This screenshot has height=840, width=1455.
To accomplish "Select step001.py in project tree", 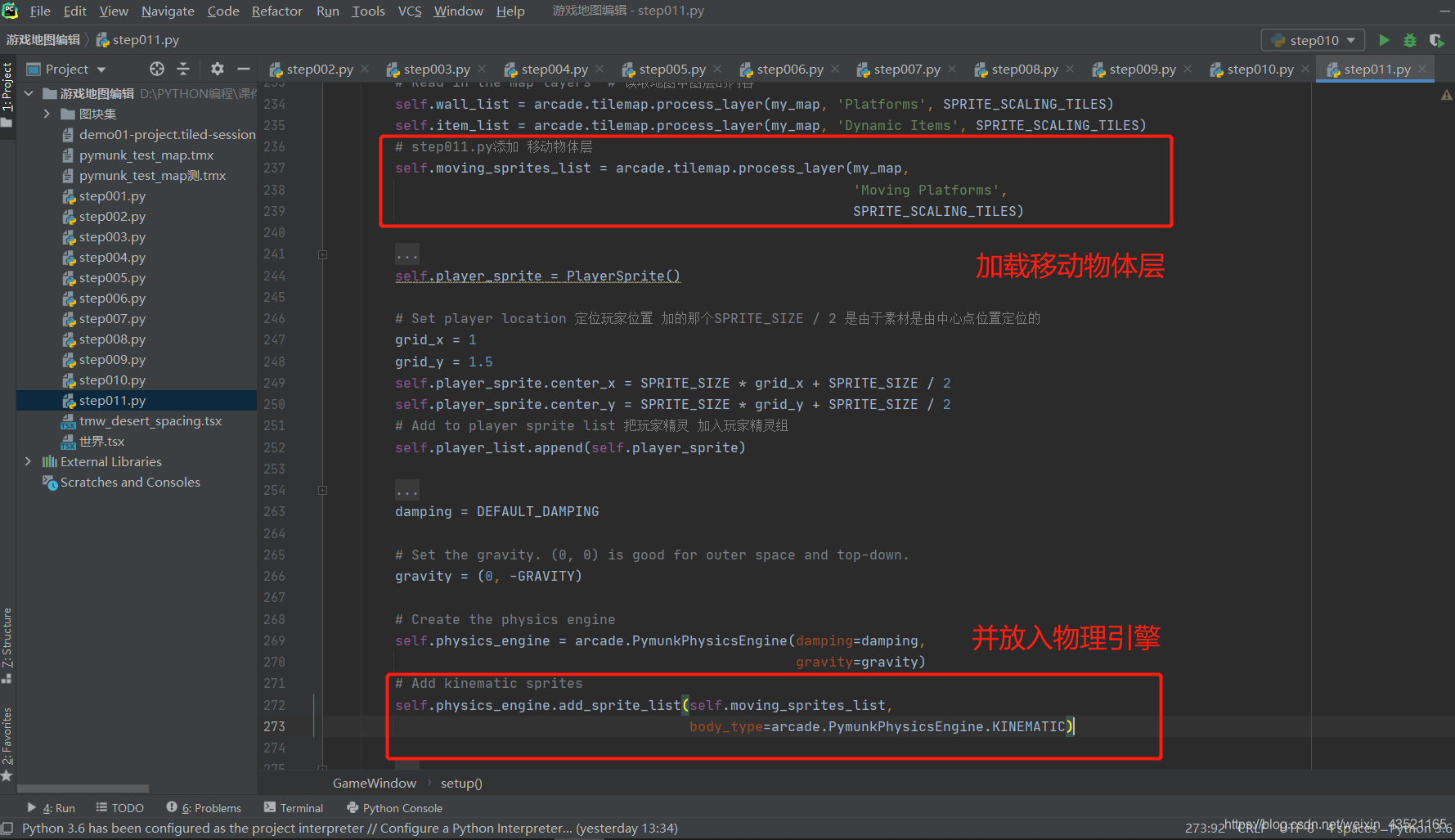I will pyautogui.click(x=112, y=195).
